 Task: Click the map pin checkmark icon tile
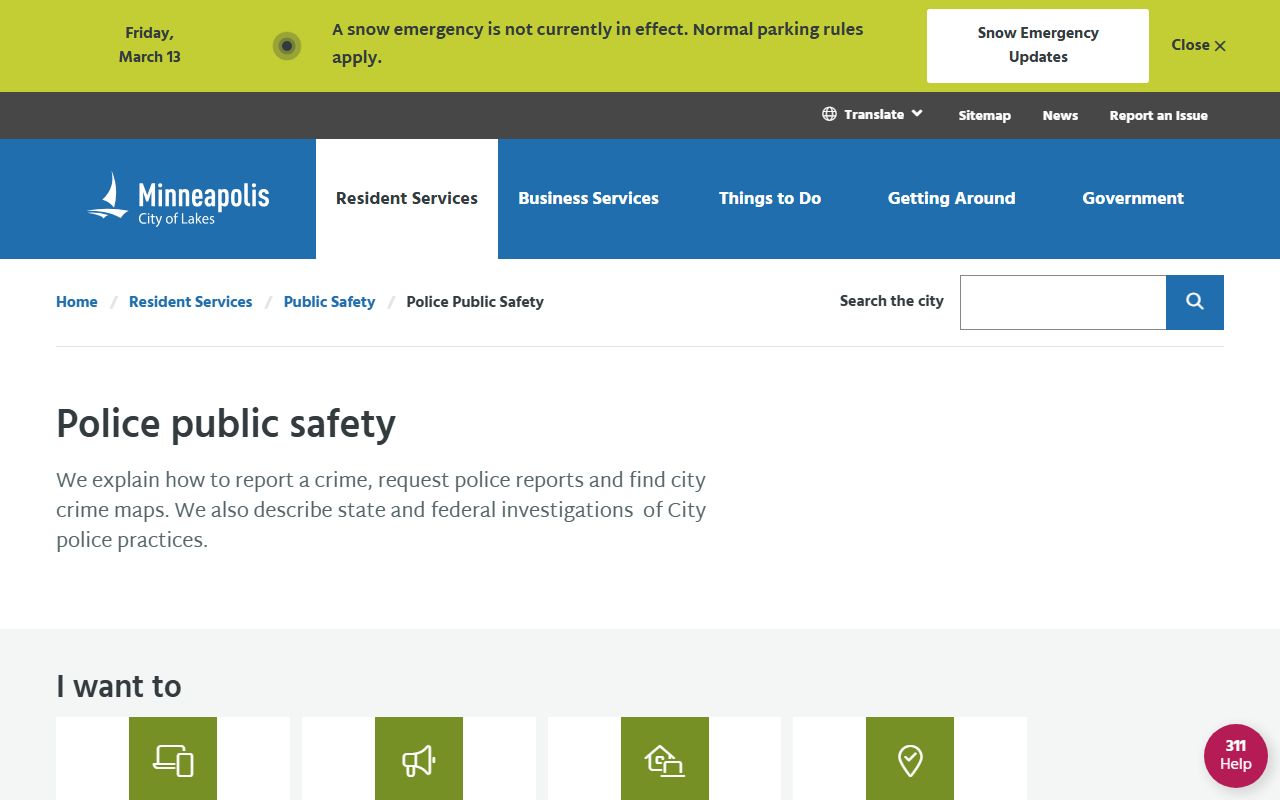(x=909, y=759)
